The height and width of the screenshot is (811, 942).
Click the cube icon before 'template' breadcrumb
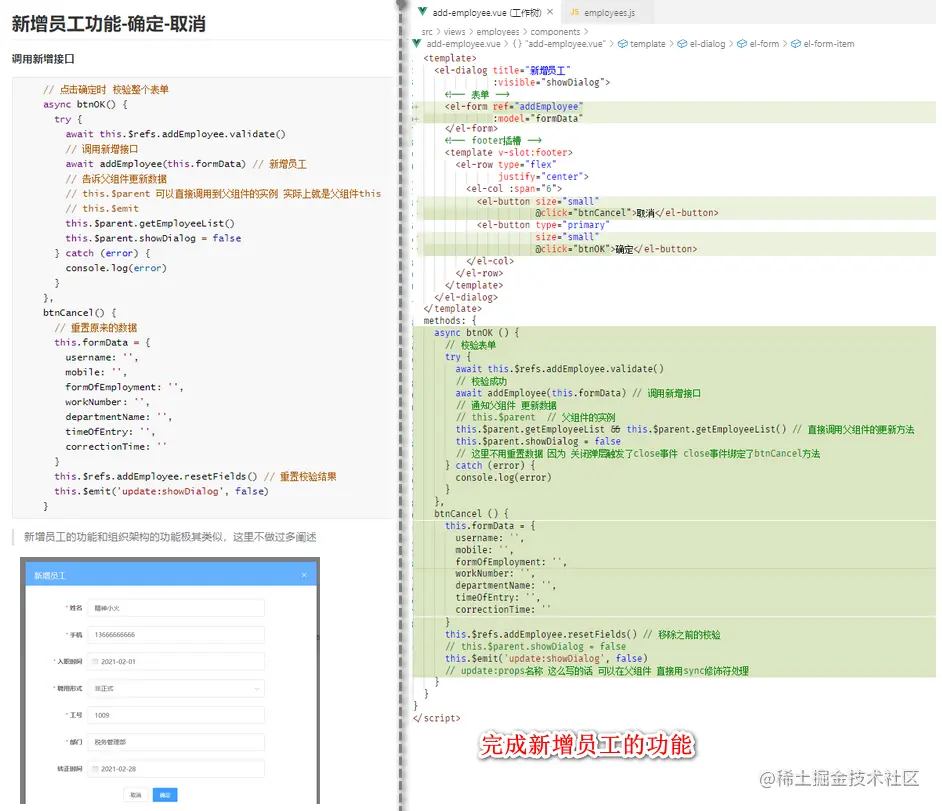point(623,44)
